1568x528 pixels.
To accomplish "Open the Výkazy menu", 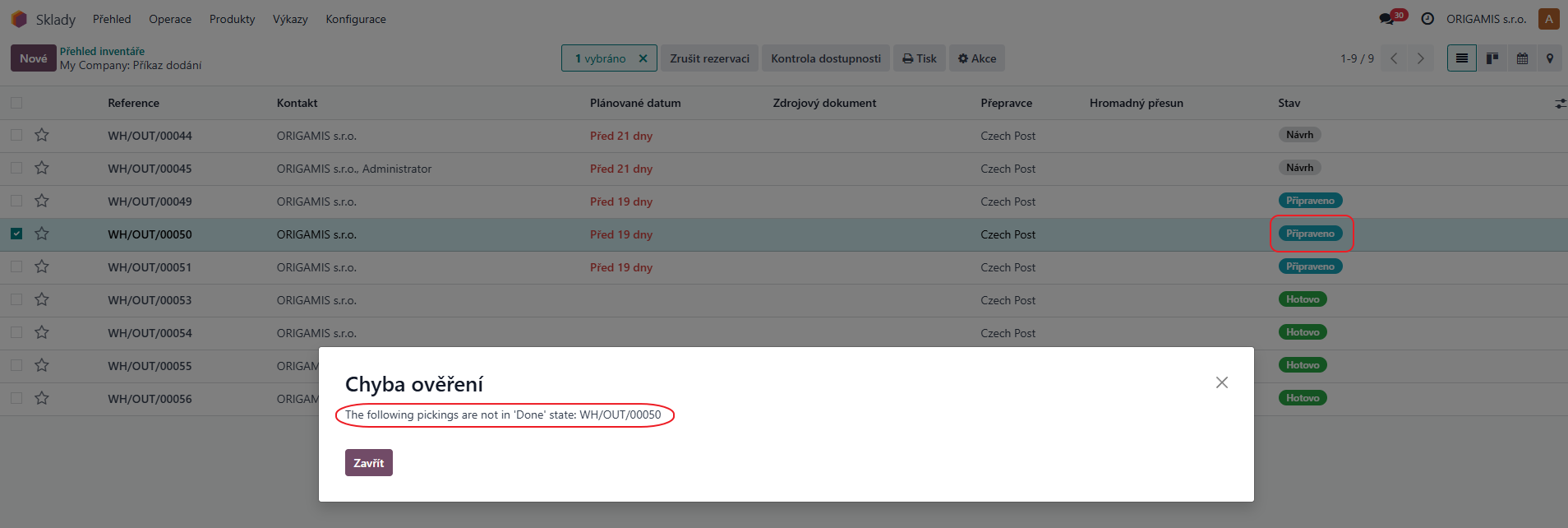I will click(x=290, y=19).
